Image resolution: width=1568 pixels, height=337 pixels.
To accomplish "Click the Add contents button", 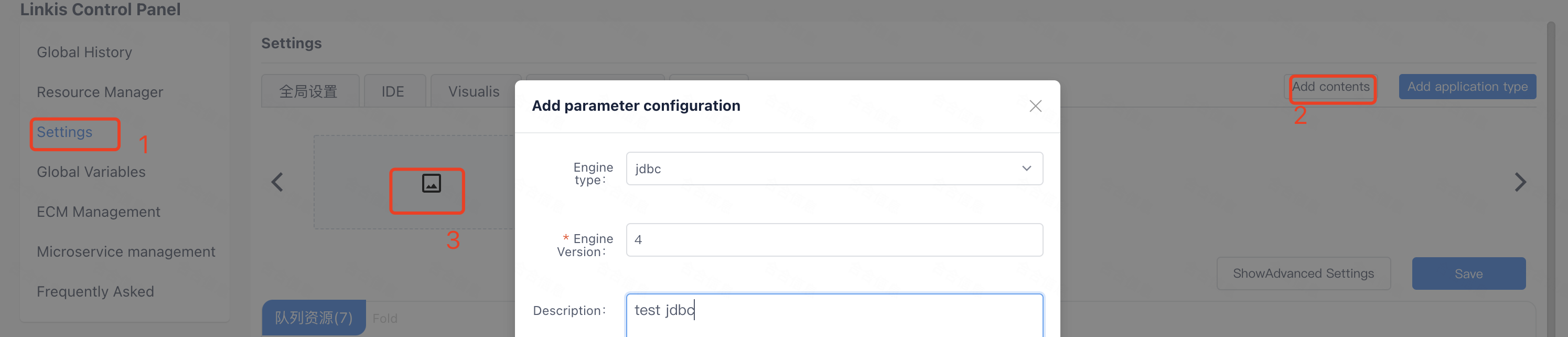I will coord(1330,87).
